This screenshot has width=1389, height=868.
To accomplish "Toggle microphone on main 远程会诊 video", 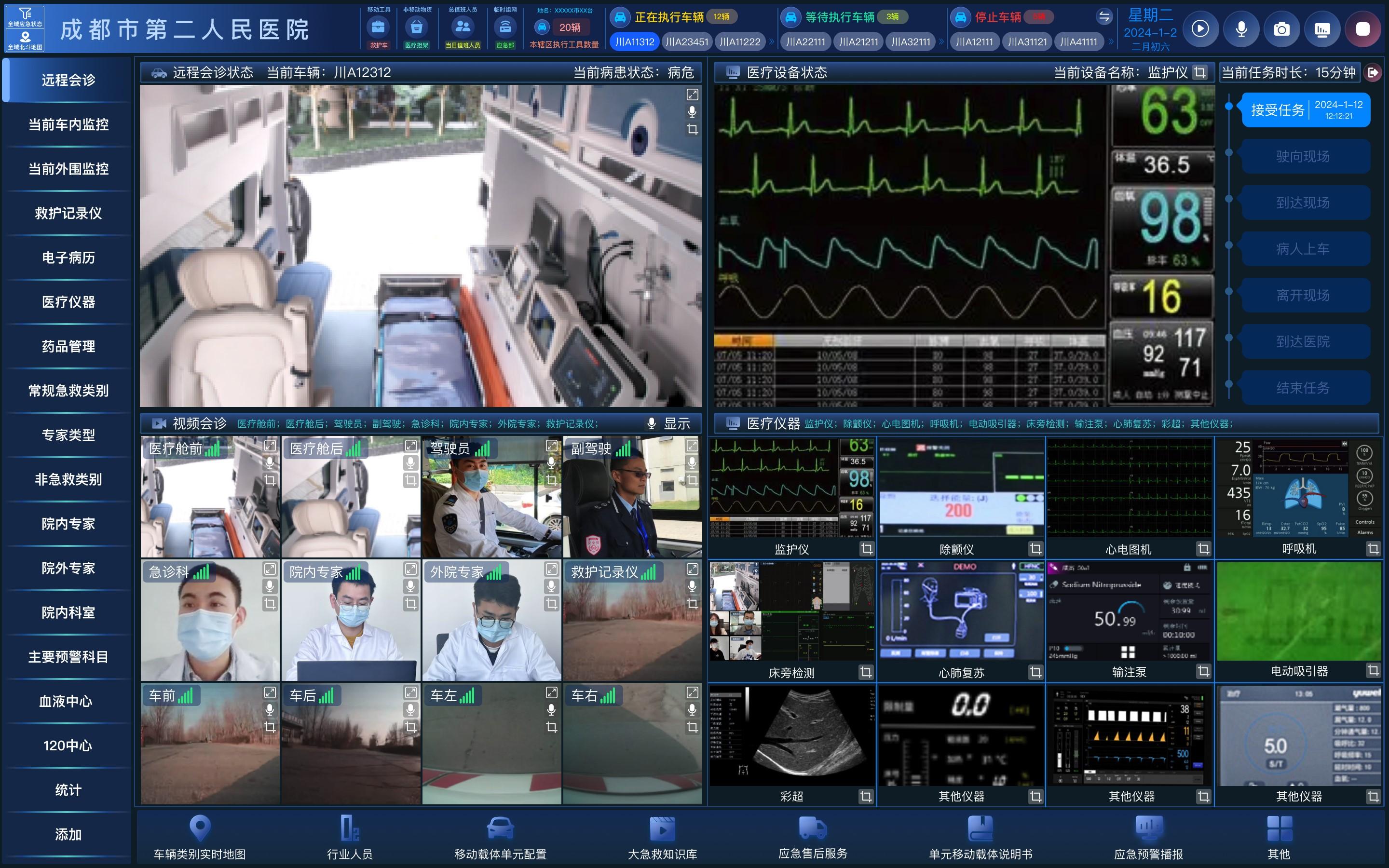I will pos(692,112).
